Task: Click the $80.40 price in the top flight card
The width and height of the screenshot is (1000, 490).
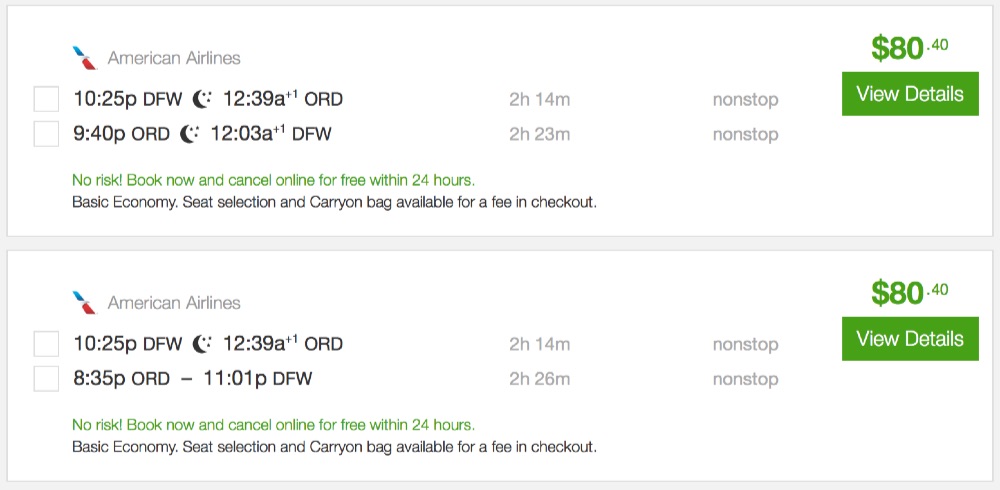Action: (909, 47)
